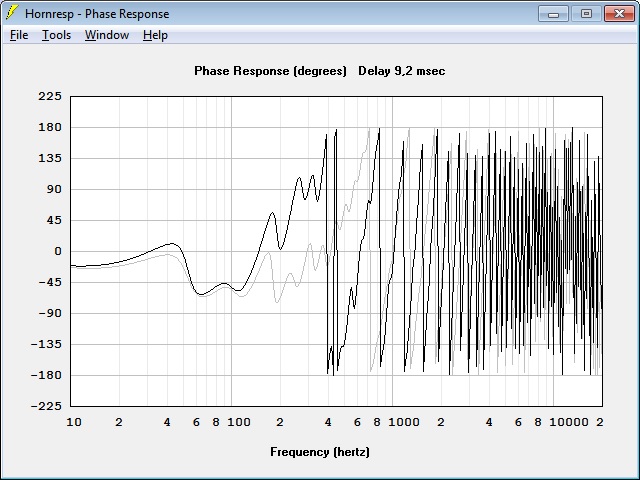This screenshot has height=480, width=640.
Task: Click the -135 y-axis label
Action: 47,344
